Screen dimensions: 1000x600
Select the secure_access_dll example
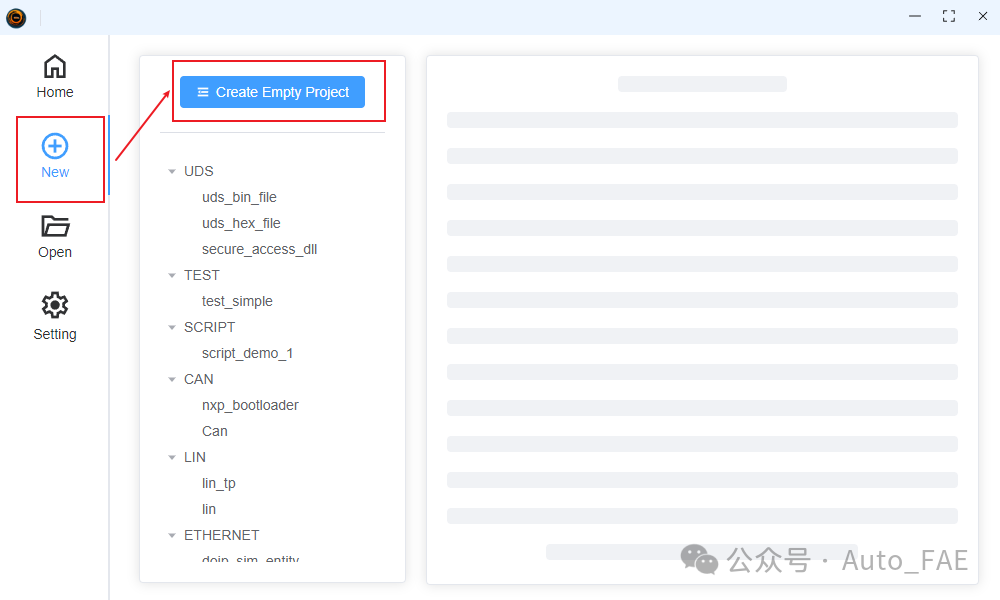(x=260, y=249)
